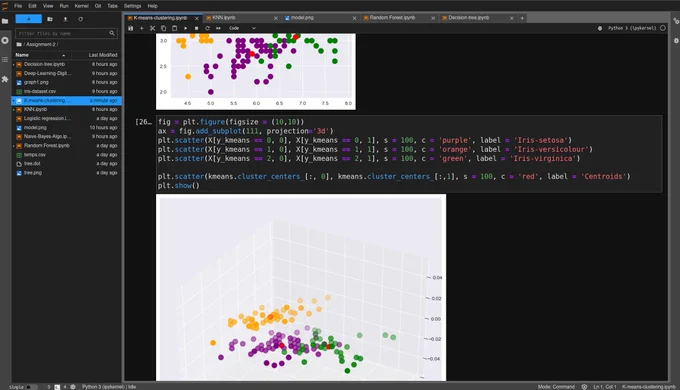The image size is (680, 390).
Task: Select graph1.png in file list
Action: pyautogui.click(x=67, y=82)
